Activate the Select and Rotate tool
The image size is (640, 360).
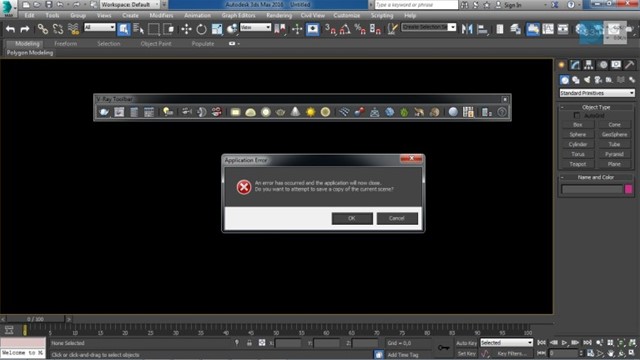click(x=202, y=29)
